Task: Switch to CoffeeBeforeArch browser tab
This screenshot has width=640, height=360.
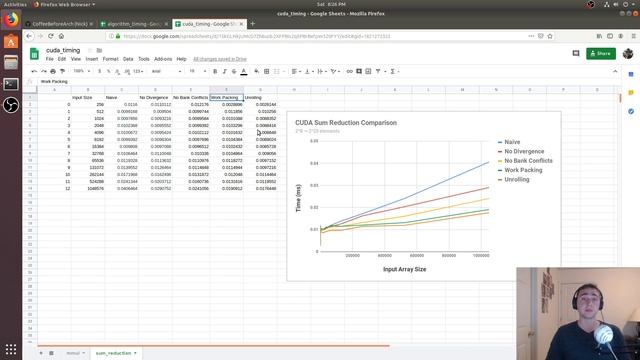Action: pyautogui.click(x=60, y=24)
